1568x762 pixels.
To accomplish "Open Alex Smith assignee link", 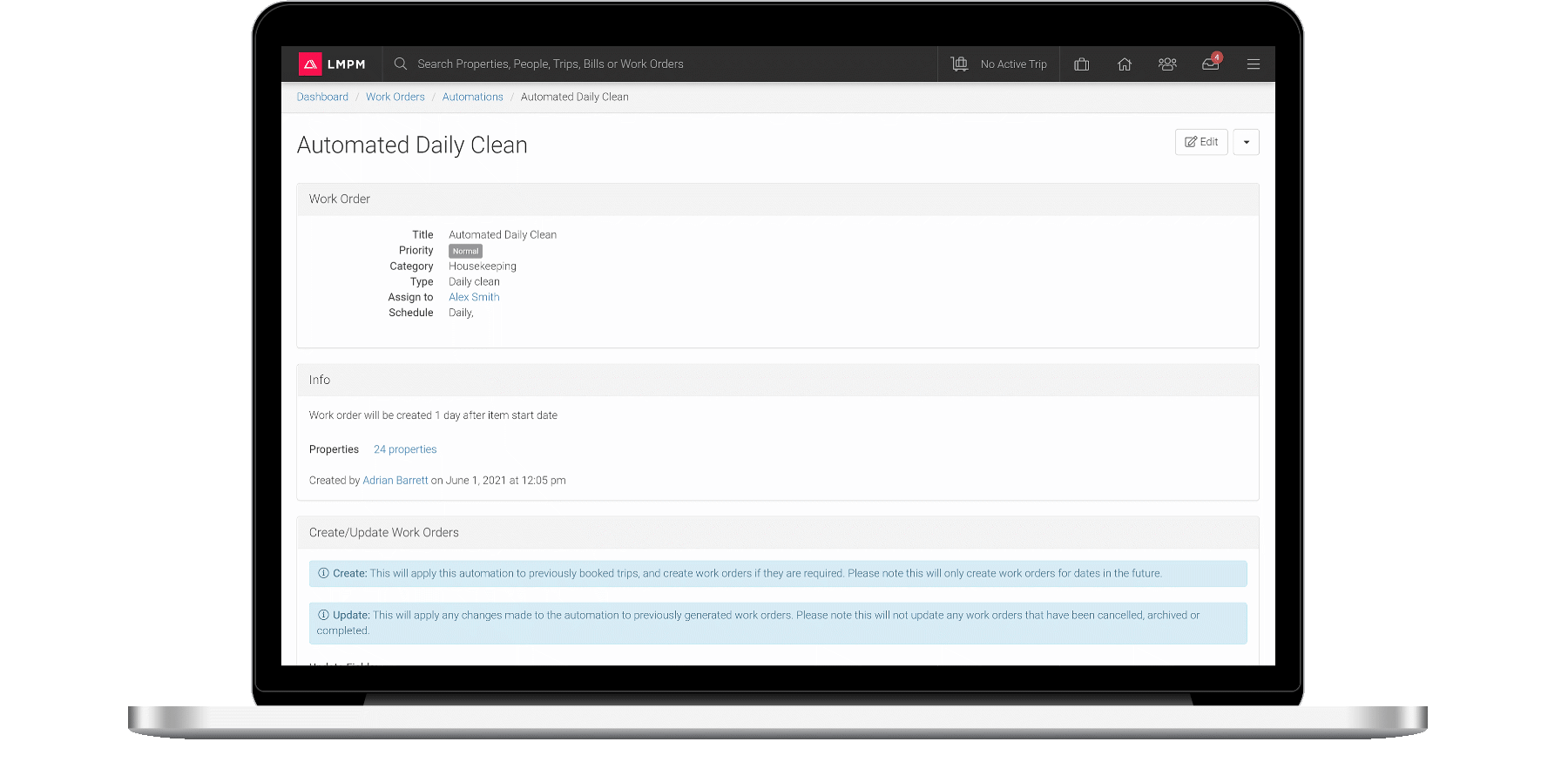I will tap(474, 297).
